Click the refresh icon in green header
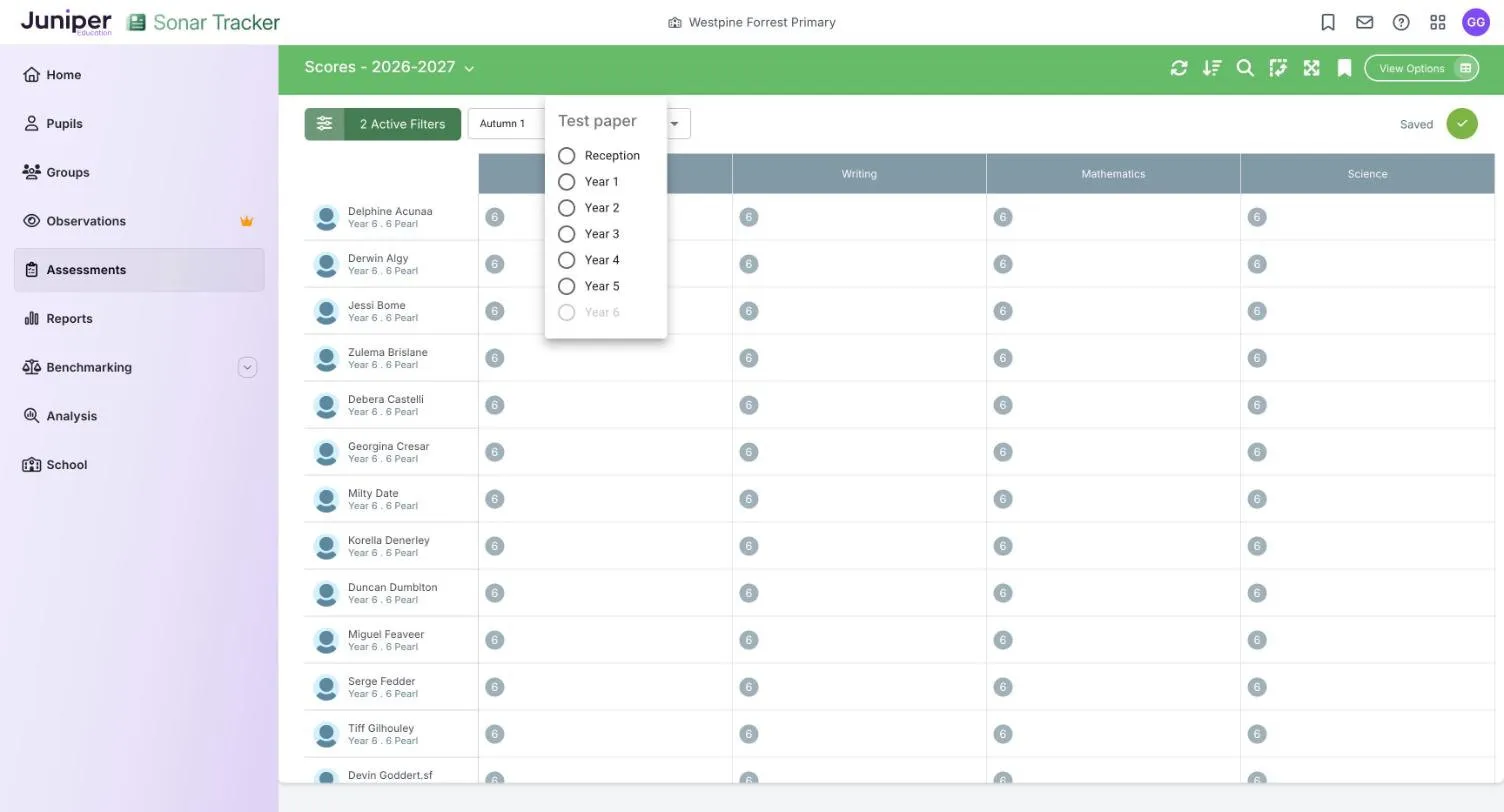Viewport: 1504px width, 812px height. click(1179, 68)
